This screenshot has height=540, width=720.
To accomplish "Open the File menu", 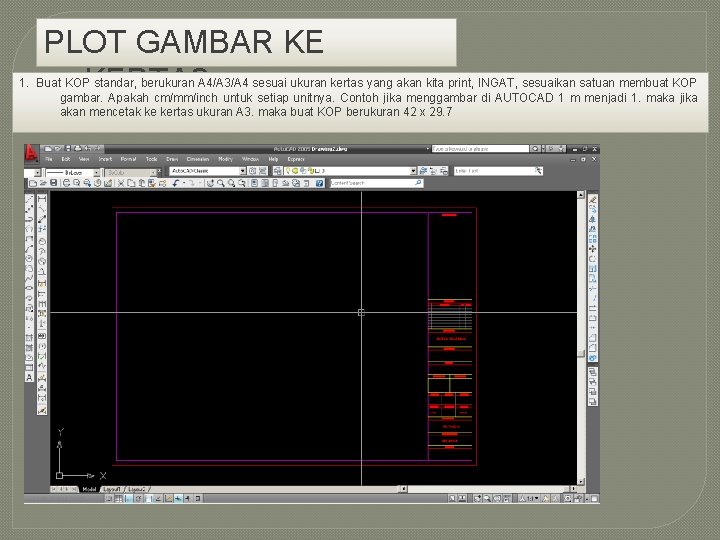I will pyautogui.click(x=49, y=159).
